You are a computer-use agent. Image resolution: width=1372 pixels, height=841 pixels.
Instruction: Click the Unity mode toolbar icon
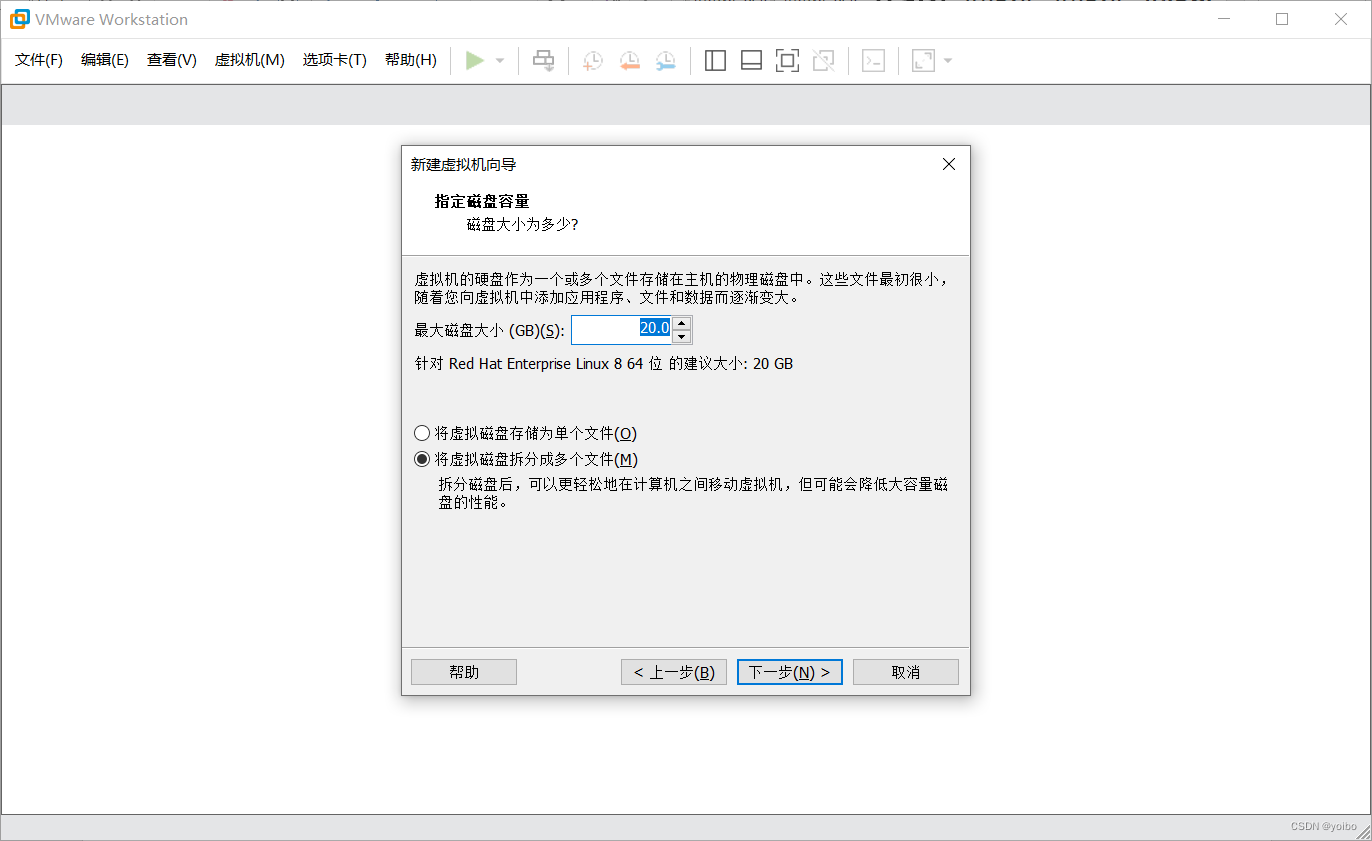823,61
